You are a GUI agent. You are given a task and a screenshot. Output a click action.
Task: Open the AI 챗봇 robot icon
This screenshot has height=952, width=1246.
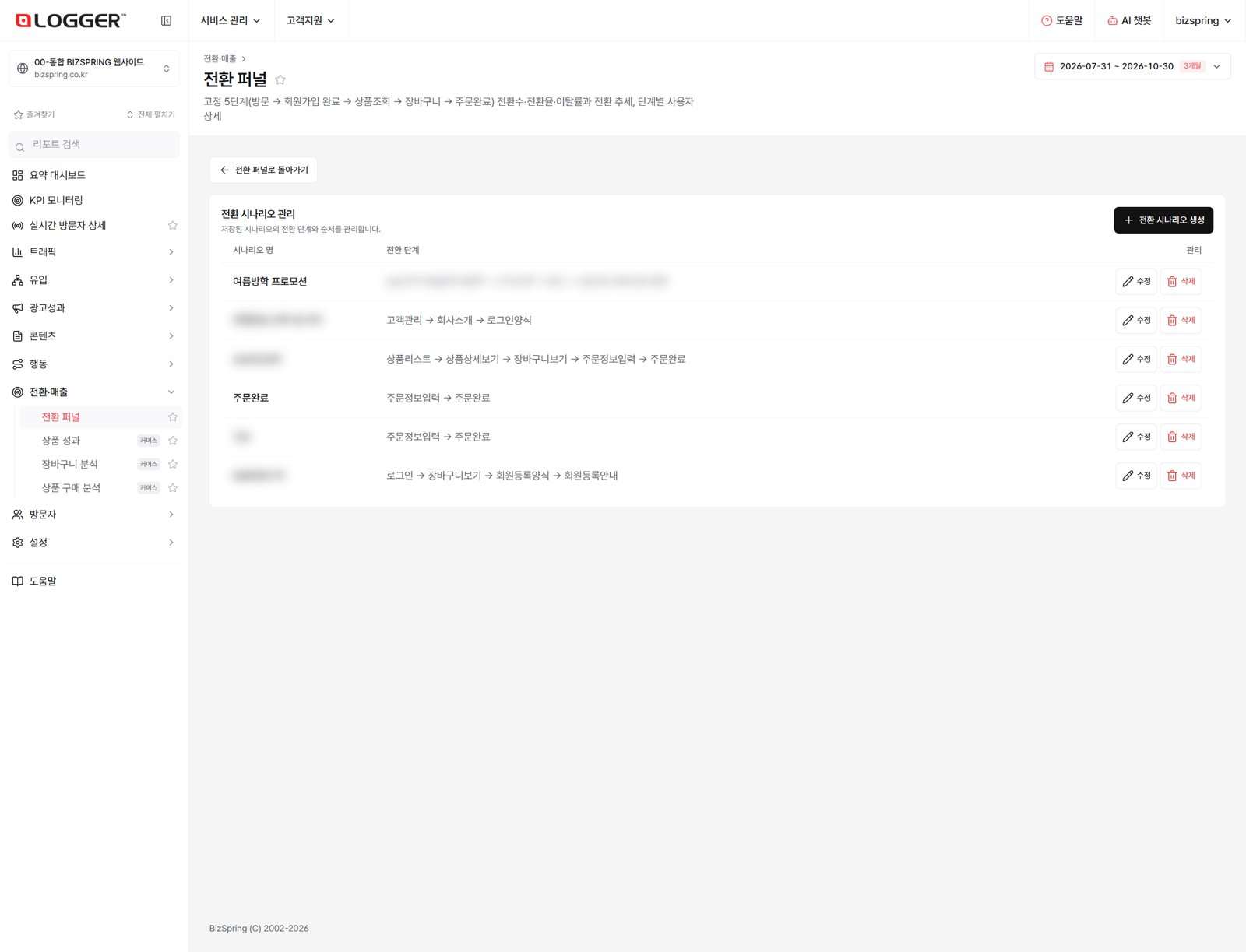click(1112, 21)
